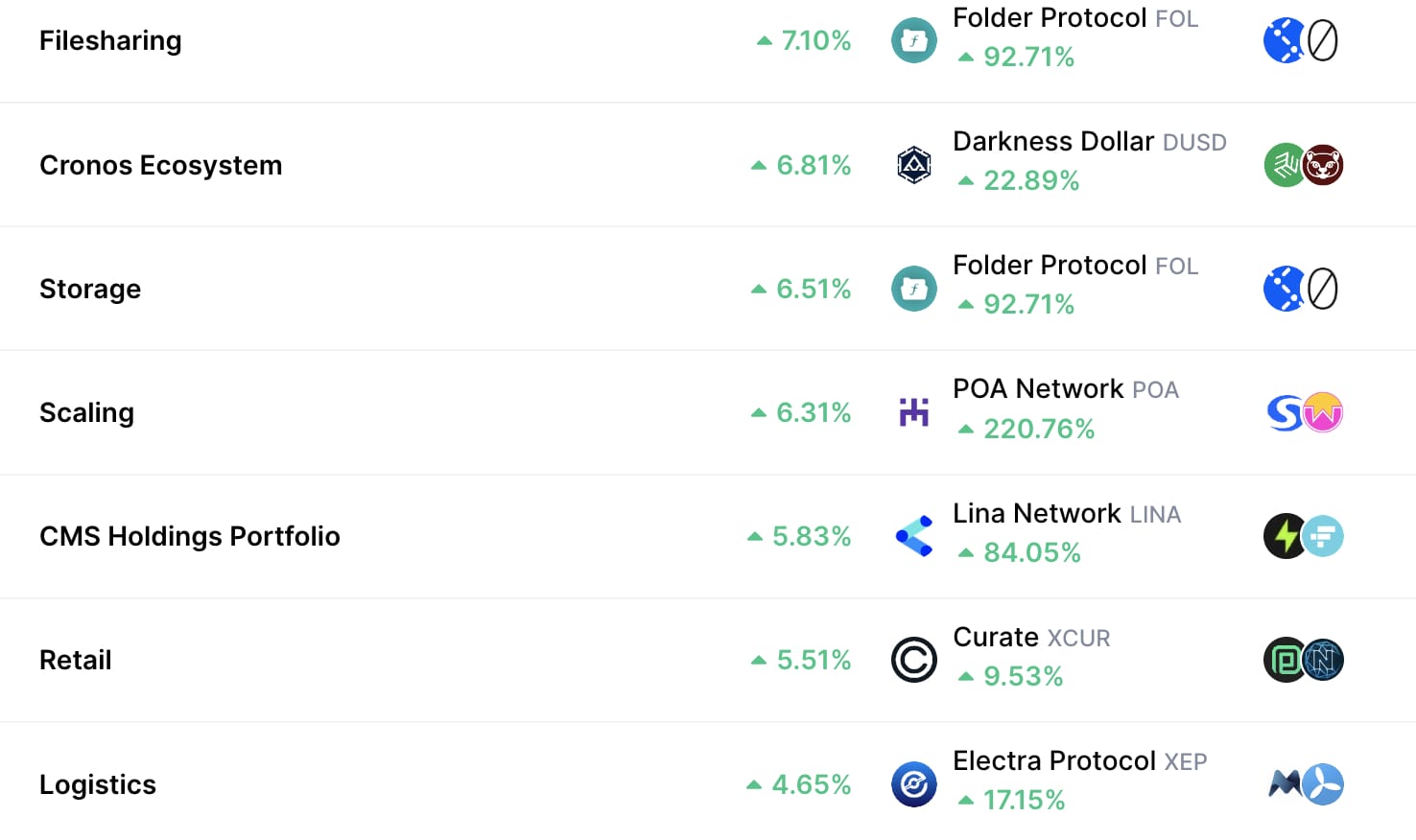Click the red panda coin icon in Cronos row
Viewport: 1416px width, 840px height.
click(1323, 165)
